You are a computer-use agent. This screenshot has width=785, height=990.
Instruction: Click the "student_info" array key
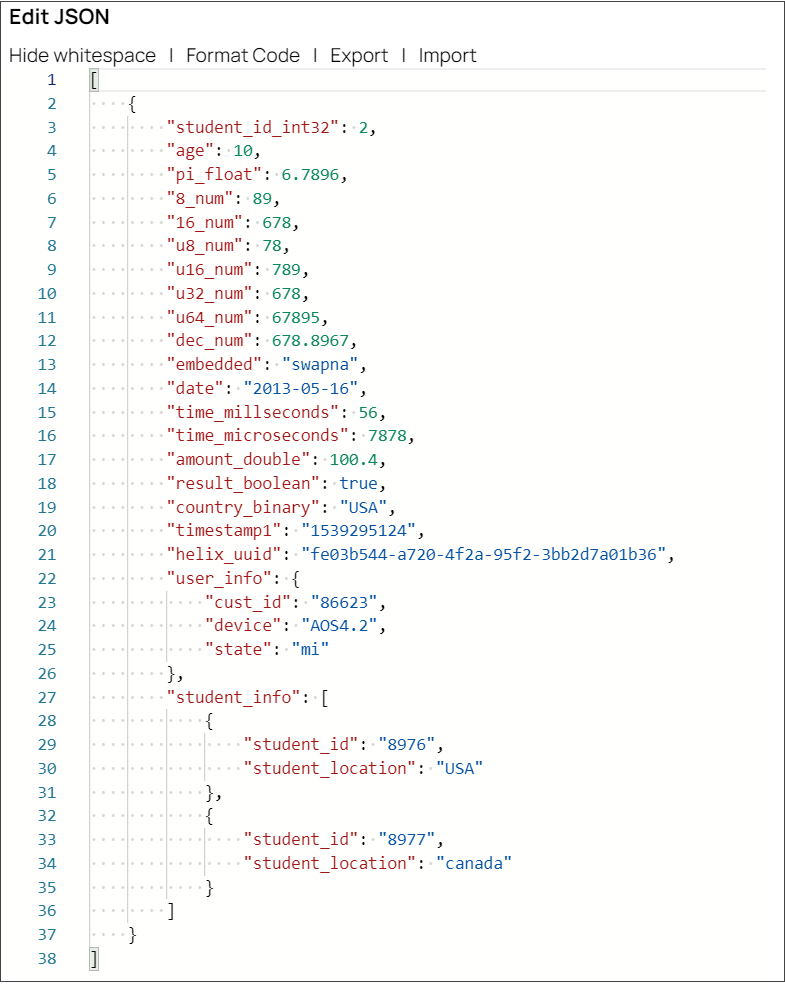tap(233, 697)
